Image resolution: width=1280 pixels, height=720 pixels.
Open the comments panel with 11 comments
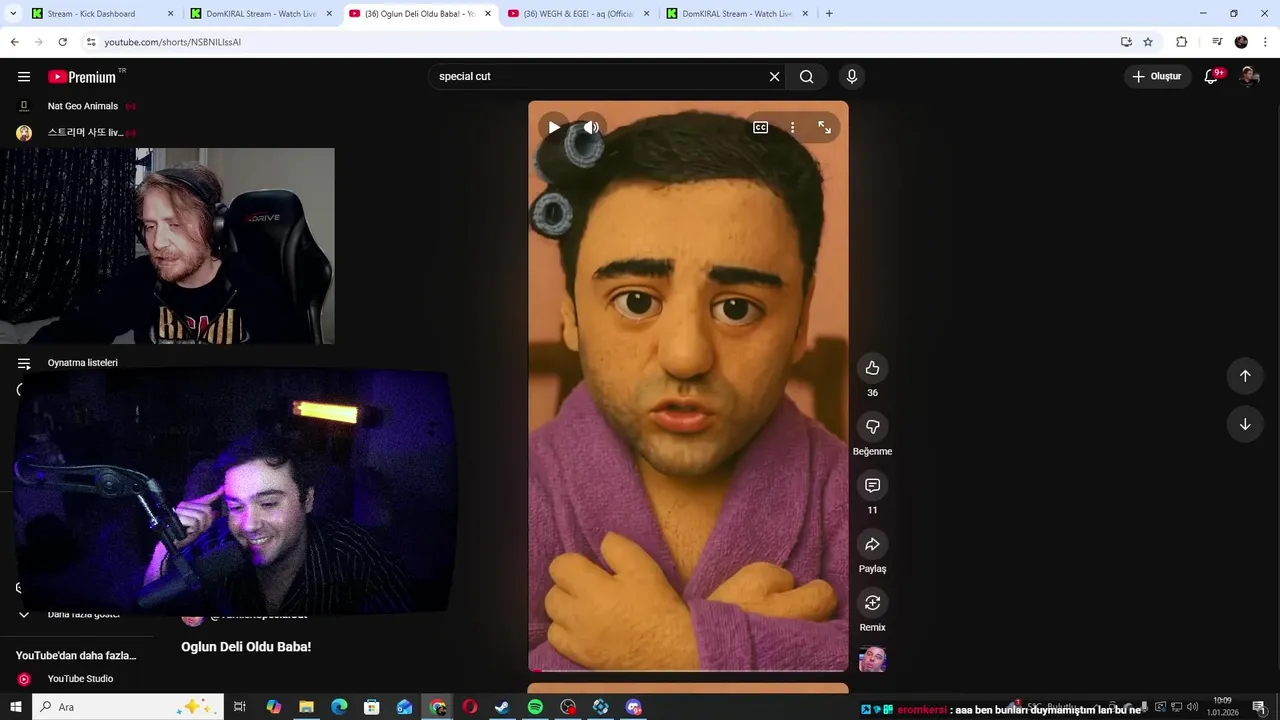click(x=872, y=485)
